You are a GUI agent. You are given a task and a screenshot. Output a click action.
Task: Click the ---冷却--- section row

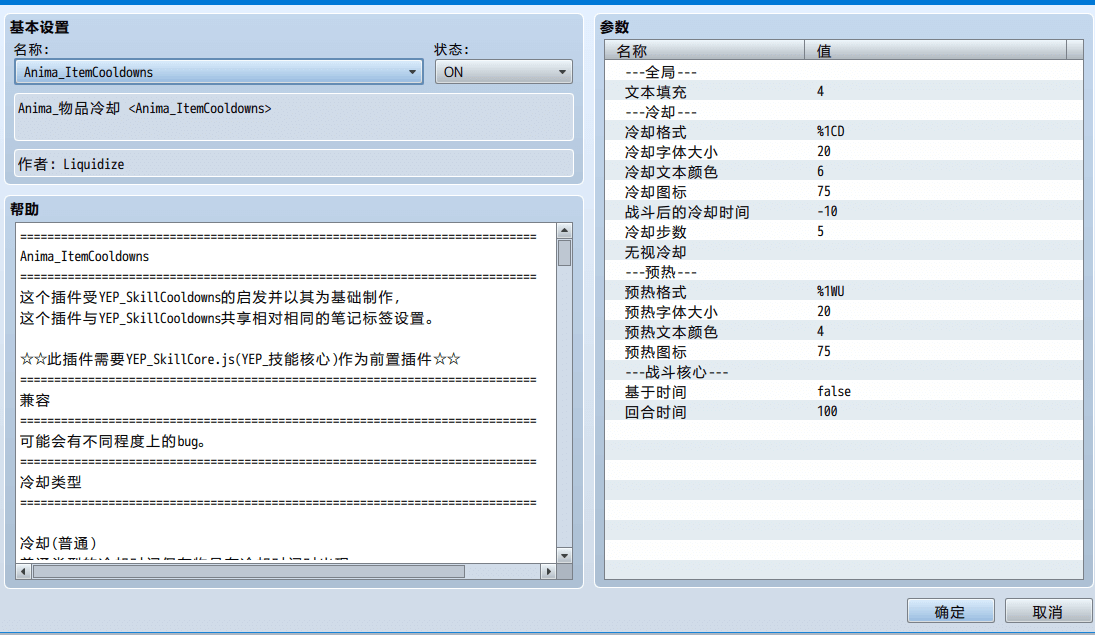844,112
